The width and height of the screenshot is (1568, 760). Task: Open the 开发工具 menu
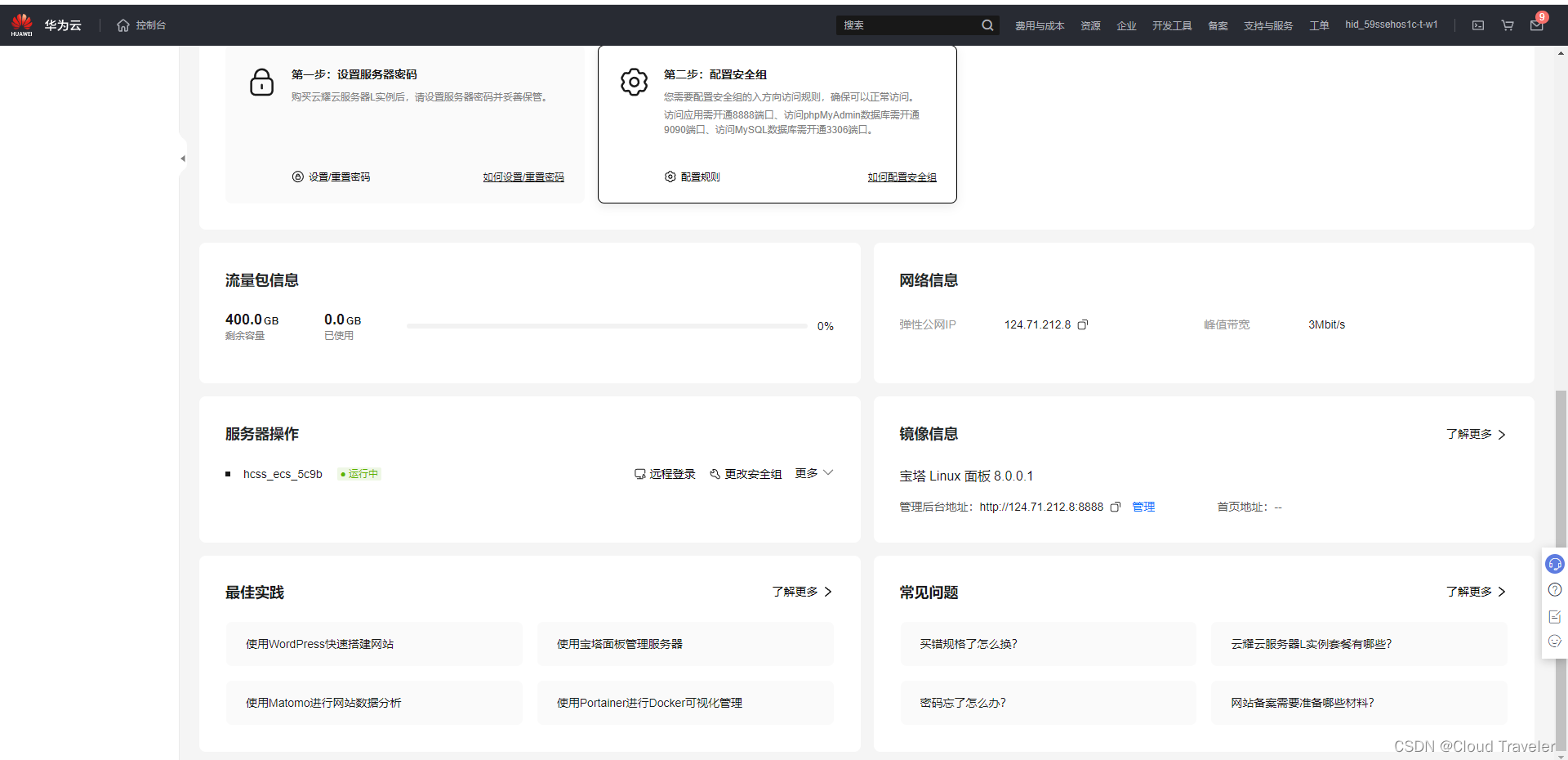click(x=1172, y=26)
